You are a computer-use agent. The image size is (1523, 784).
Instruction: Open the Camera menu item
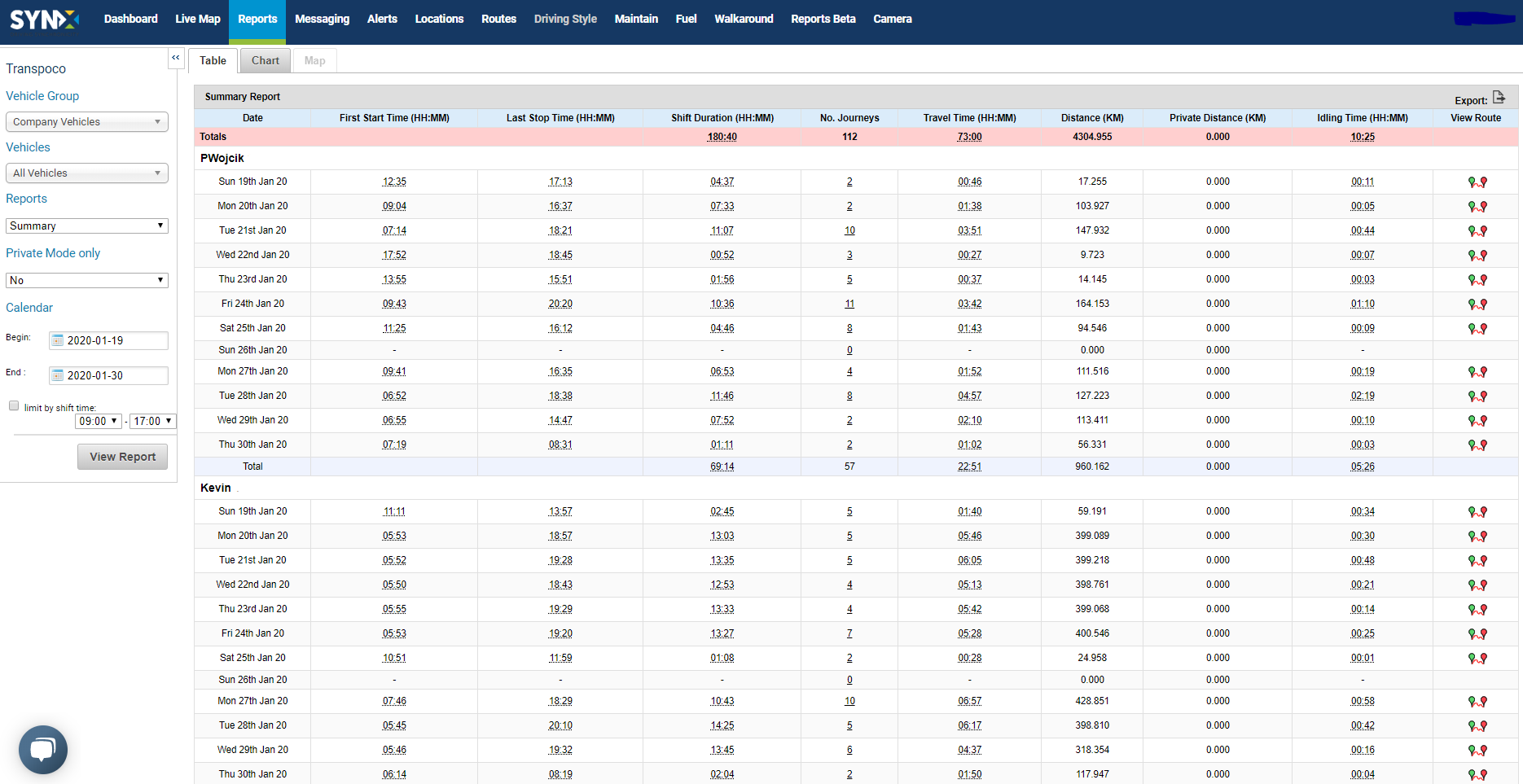[893, 19]
